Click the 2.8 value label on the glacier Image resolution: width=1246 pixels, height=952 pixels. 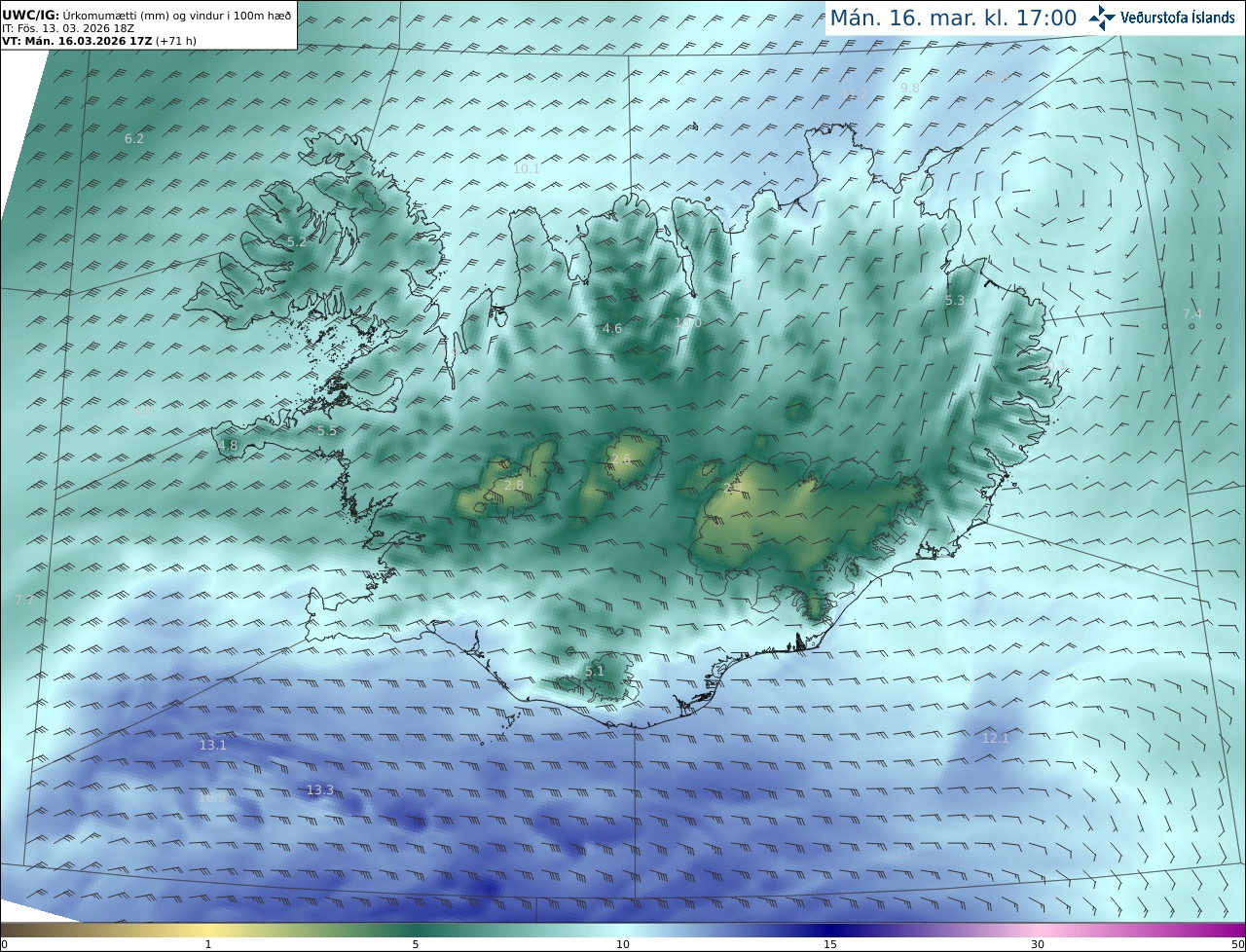(514, 485)
